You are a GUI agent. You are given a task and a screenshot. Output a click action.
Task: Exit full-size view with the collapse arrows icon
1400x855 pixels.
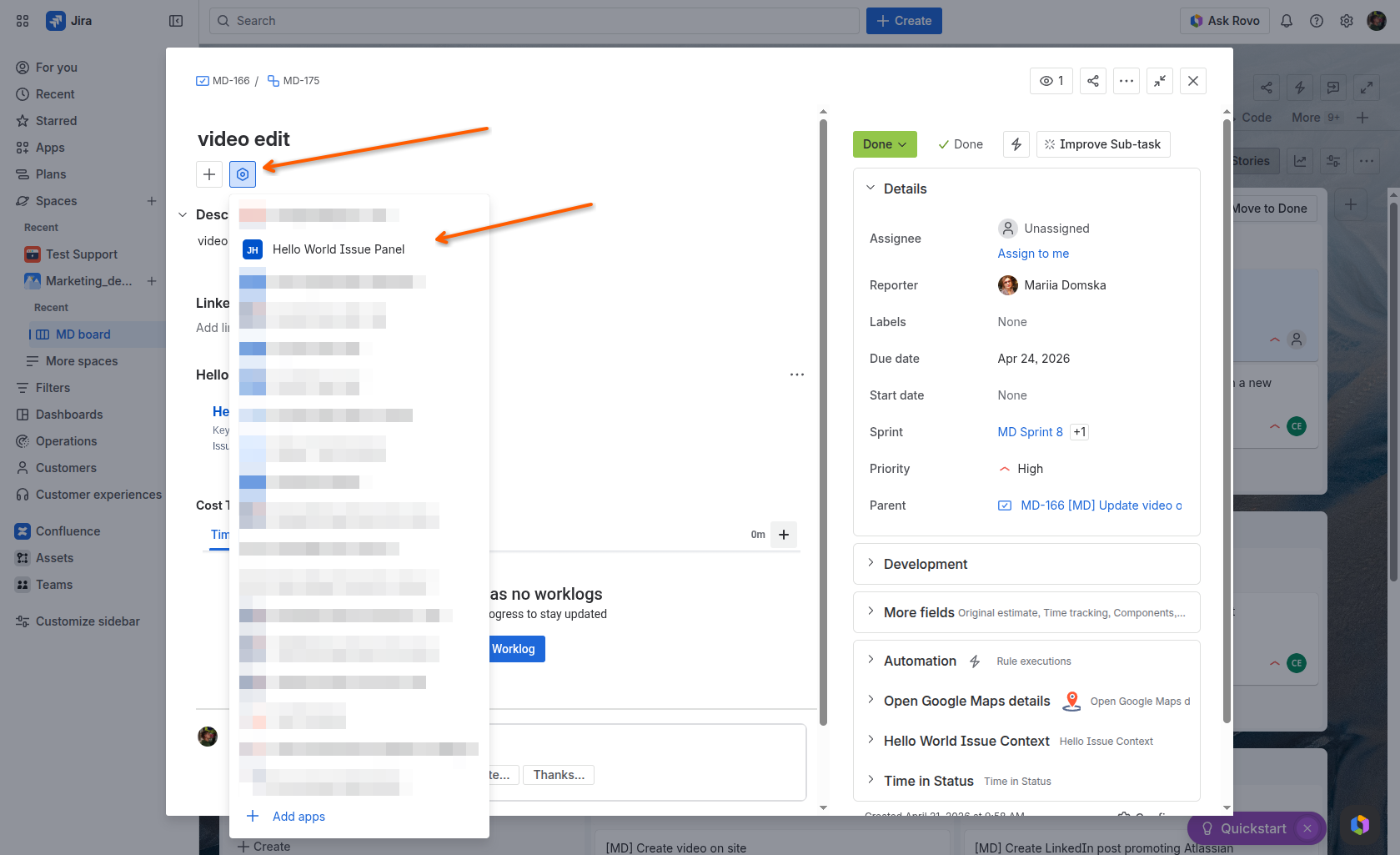tap(1160, 81)
